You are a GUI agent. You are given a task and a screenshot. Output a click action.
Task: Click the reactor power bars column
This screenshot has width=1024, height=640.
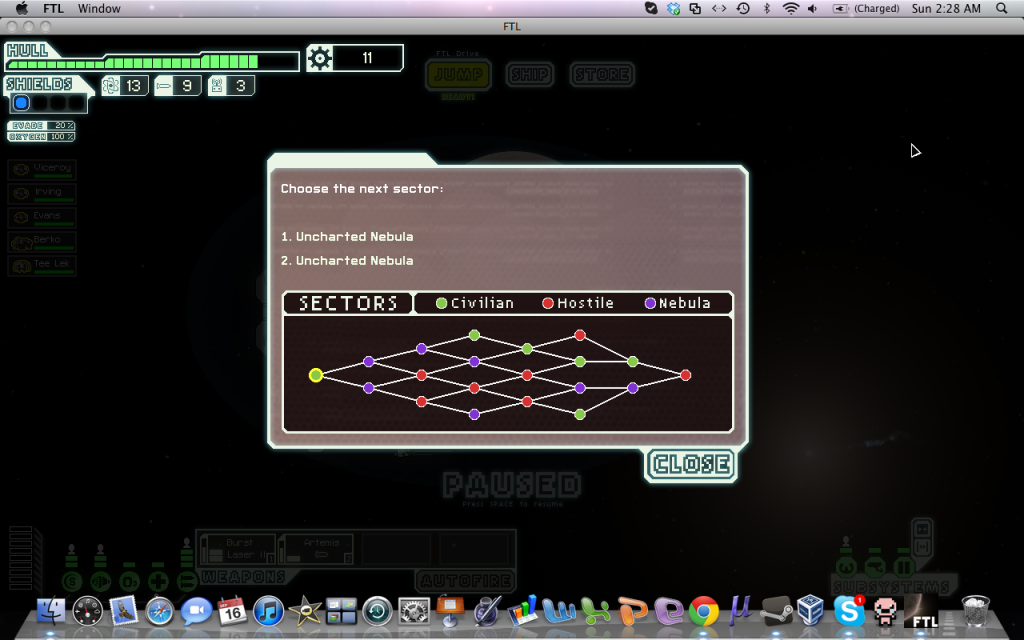[21, 558]
